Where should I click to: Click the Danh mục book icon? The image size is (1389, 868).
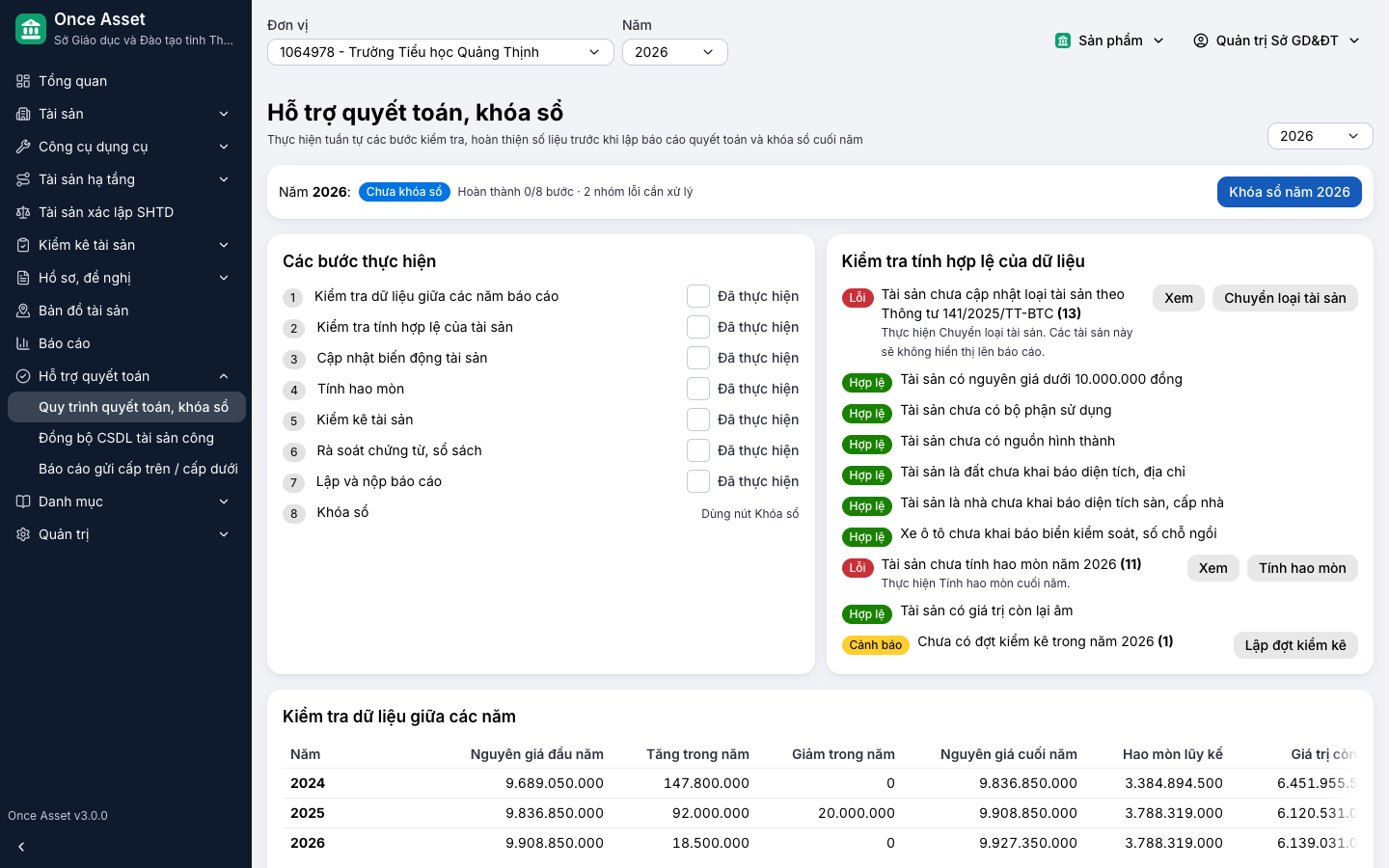pos(23,502)
